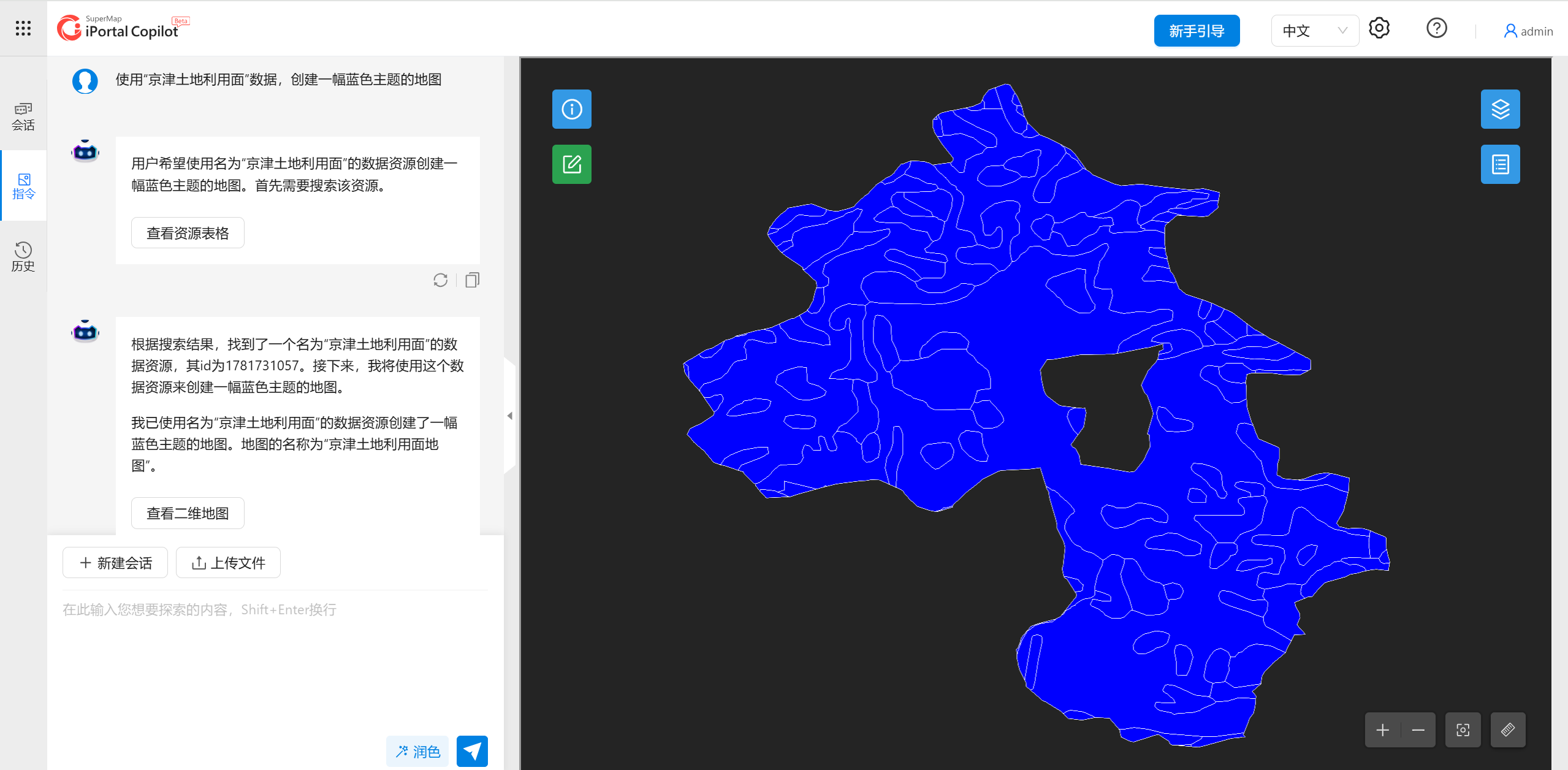Screen dimensions: 1568x770
Task: Click the Beta badge by logo
Action: [181, 21]
